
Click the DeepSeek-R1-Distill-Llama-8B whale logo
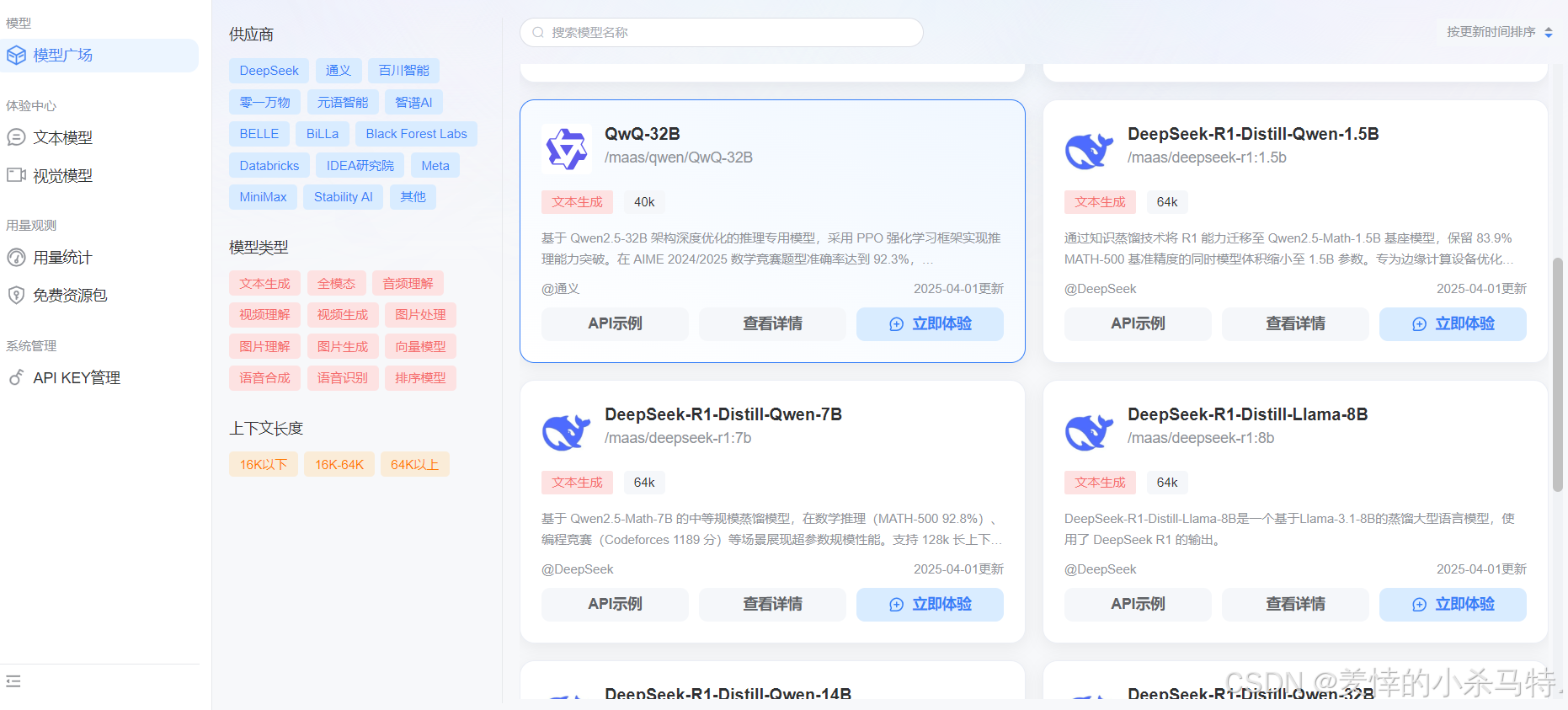(1089, 430)
